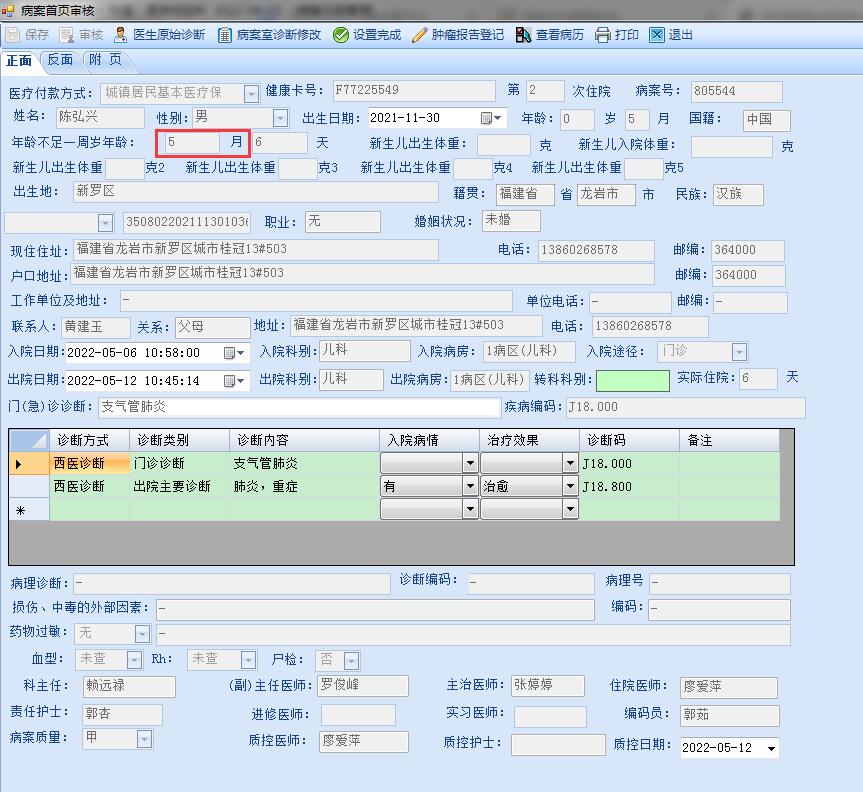Click the 打印 printer icon
863x792 pixels.
(603, 35)
